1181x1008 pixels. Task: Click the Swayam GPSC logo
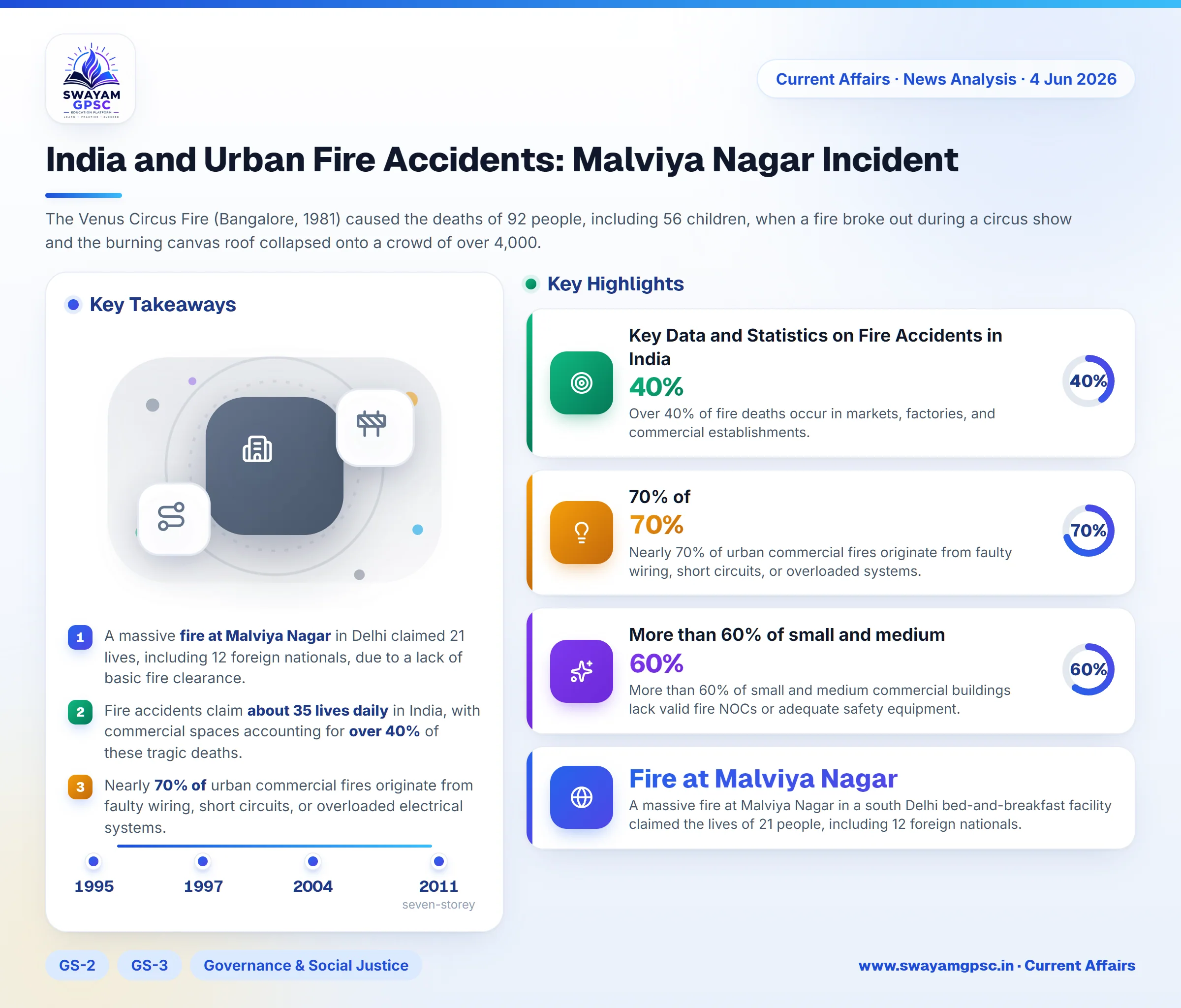click(91, 79)
